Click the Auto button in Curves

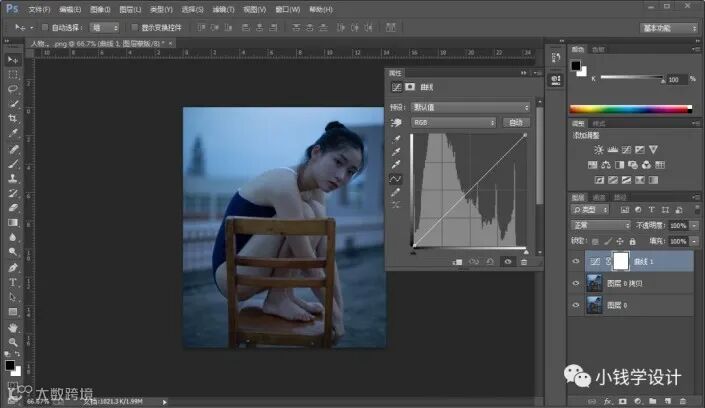(x=516, y=122)
